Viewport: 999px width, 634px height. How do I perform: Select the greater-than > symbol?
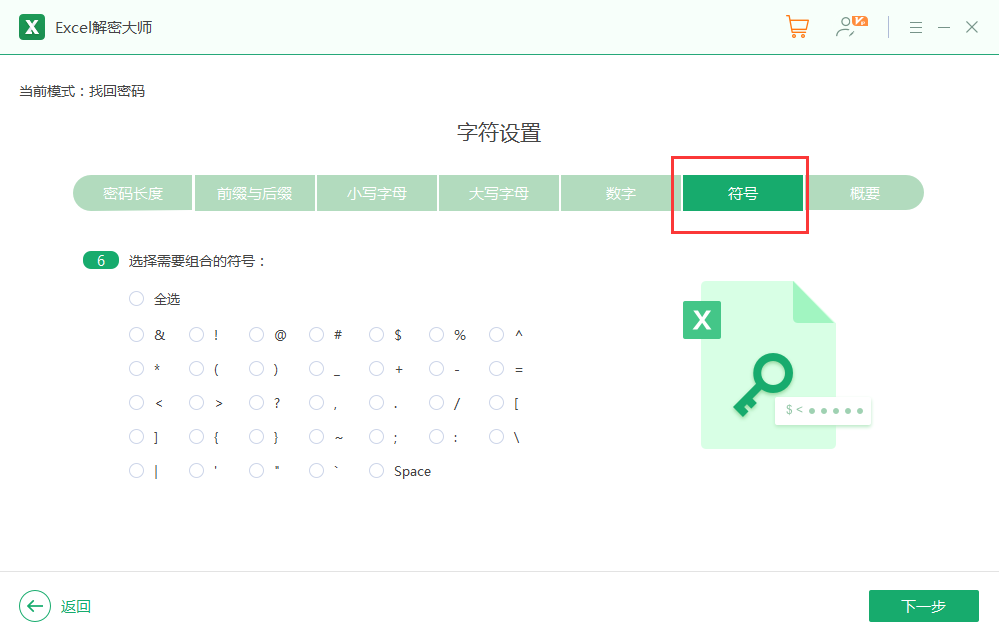tap(196, 403)
